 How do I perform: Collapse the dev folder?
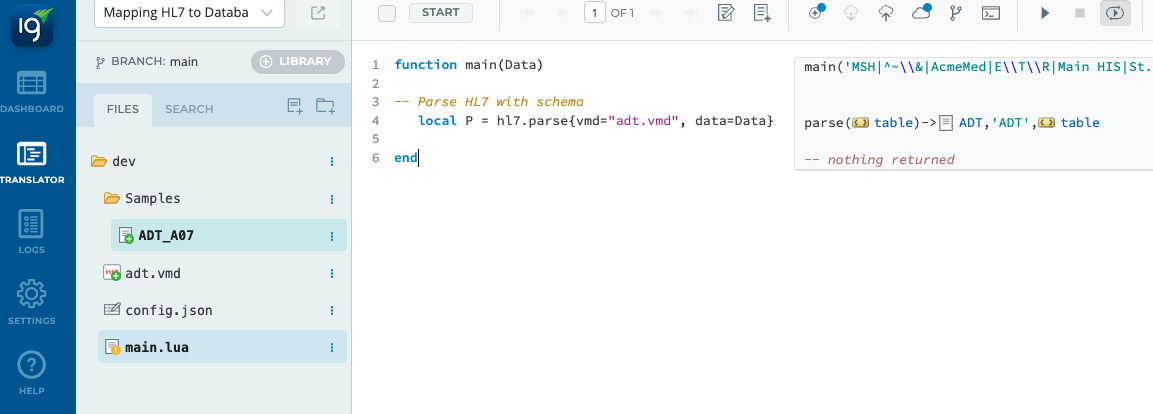click(x=99, y=161)
